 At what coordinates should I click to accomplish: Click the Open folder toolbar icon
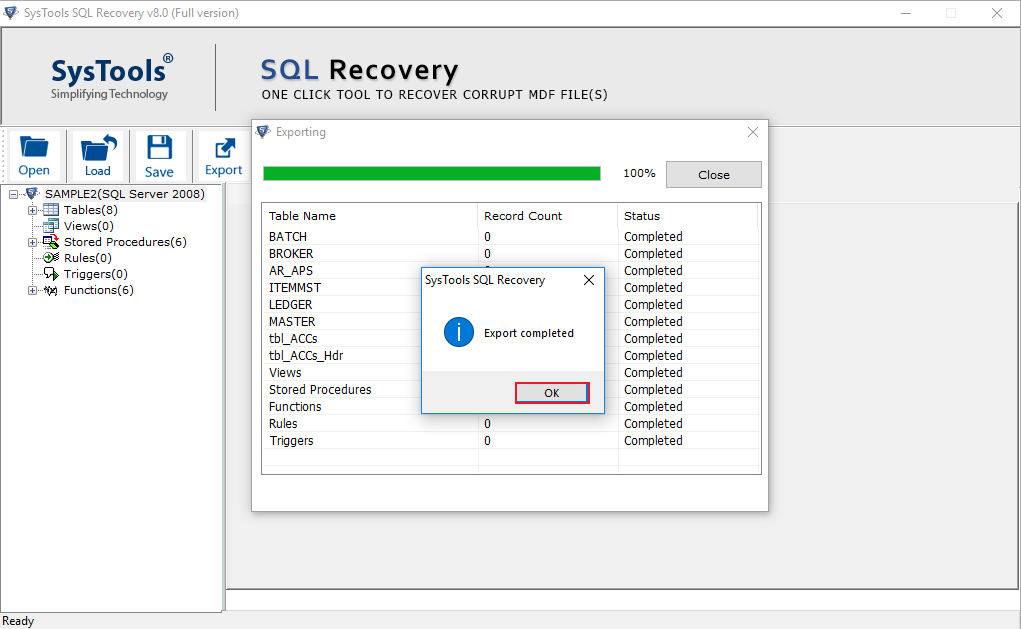pos(34,148)
